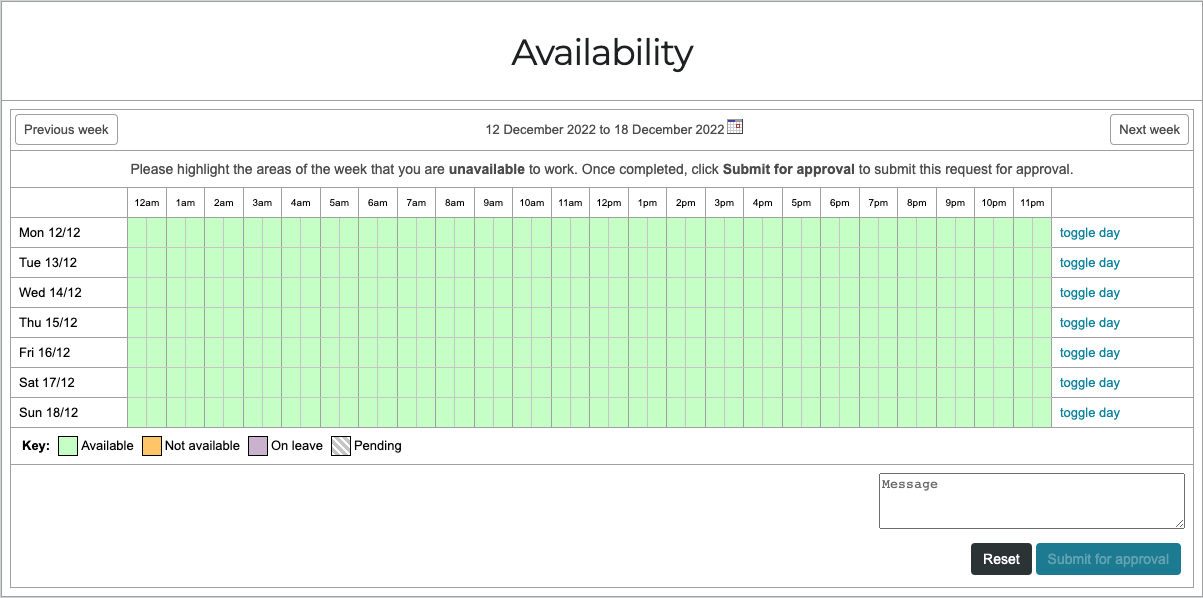
Task: Toggle day for Wed 14/12
Action: [x=1089, y=293]
